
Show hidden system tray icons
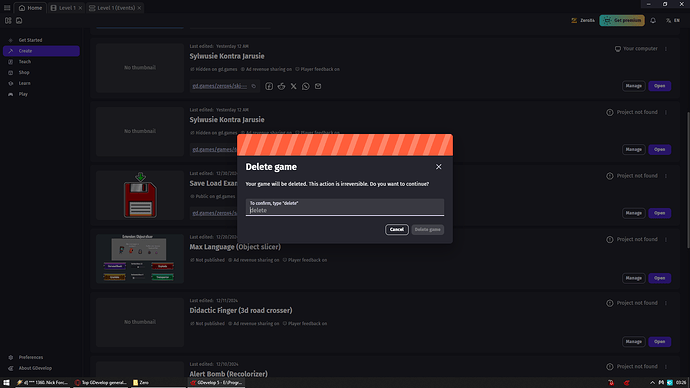point(652,383)
